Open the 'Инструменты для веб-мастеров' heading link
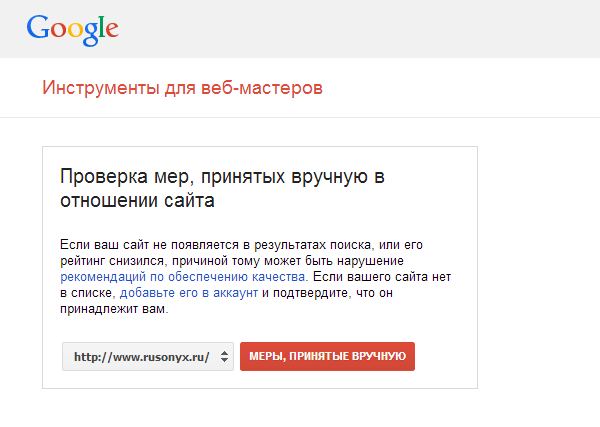 pyautogui.click(x=182, y=88)
